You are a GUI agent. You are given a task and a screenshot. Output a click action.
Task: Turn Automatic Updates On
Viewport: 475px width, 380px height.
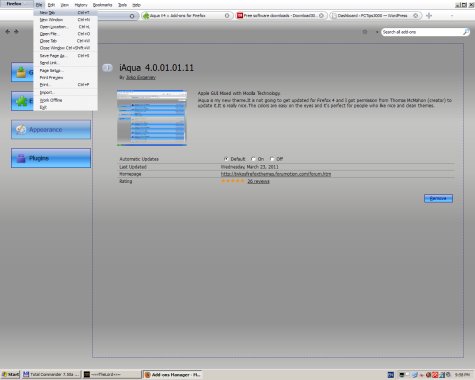(253, 159)
